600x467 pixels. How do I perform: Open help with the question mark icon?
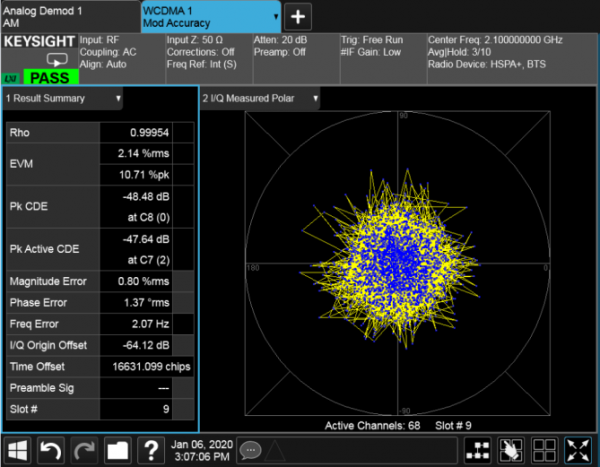151,450
